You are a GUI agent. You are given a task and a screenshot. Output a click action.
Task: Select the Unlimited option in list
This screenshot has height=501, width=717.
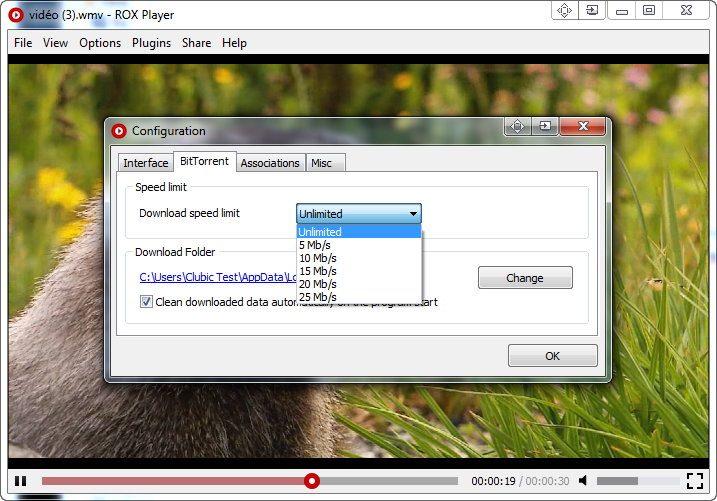(x=320, y=232)
